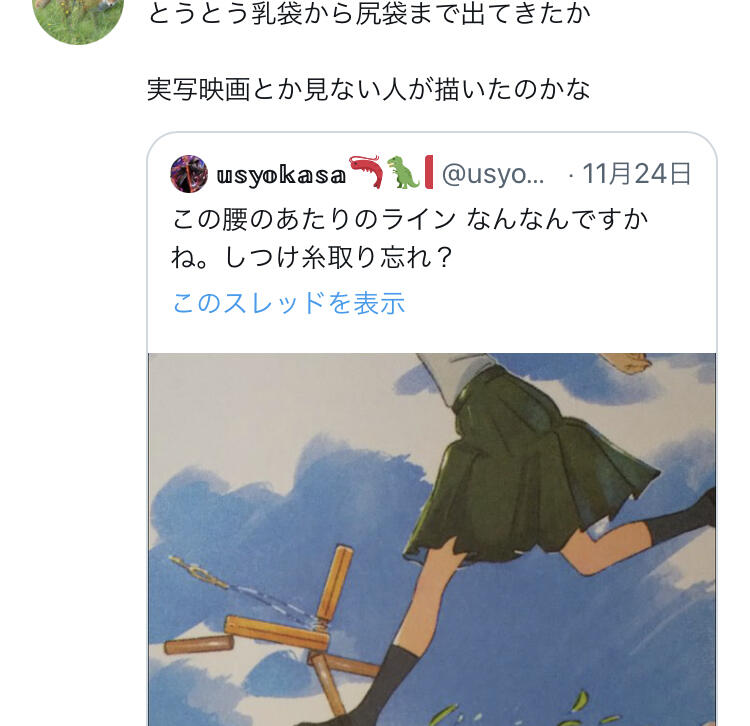The height and width of the screenshot is (726, 750).
Task: Click the shrimp emoji beside usyokasa
Action: pos(366,172)
